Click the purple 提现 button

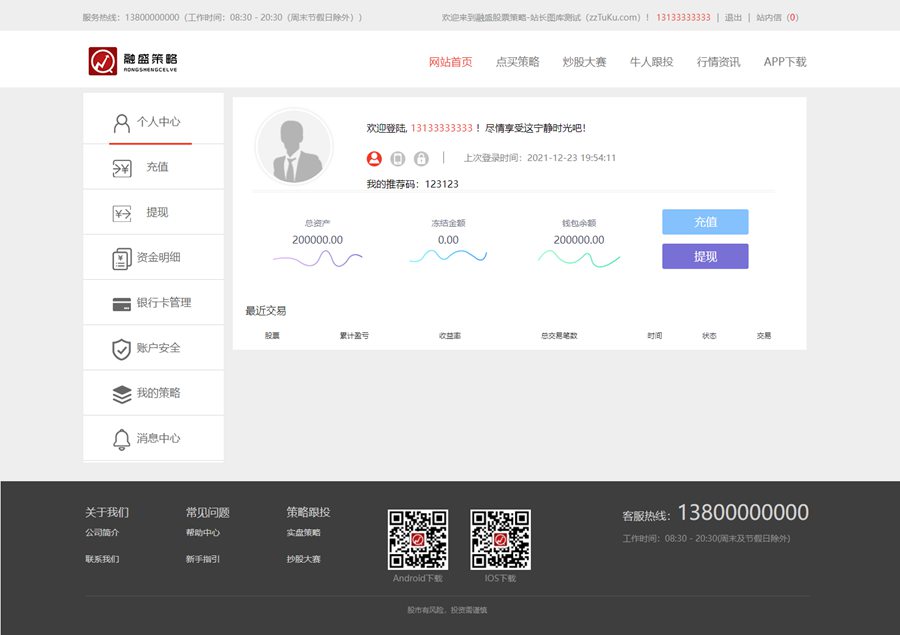coord(705,257)
